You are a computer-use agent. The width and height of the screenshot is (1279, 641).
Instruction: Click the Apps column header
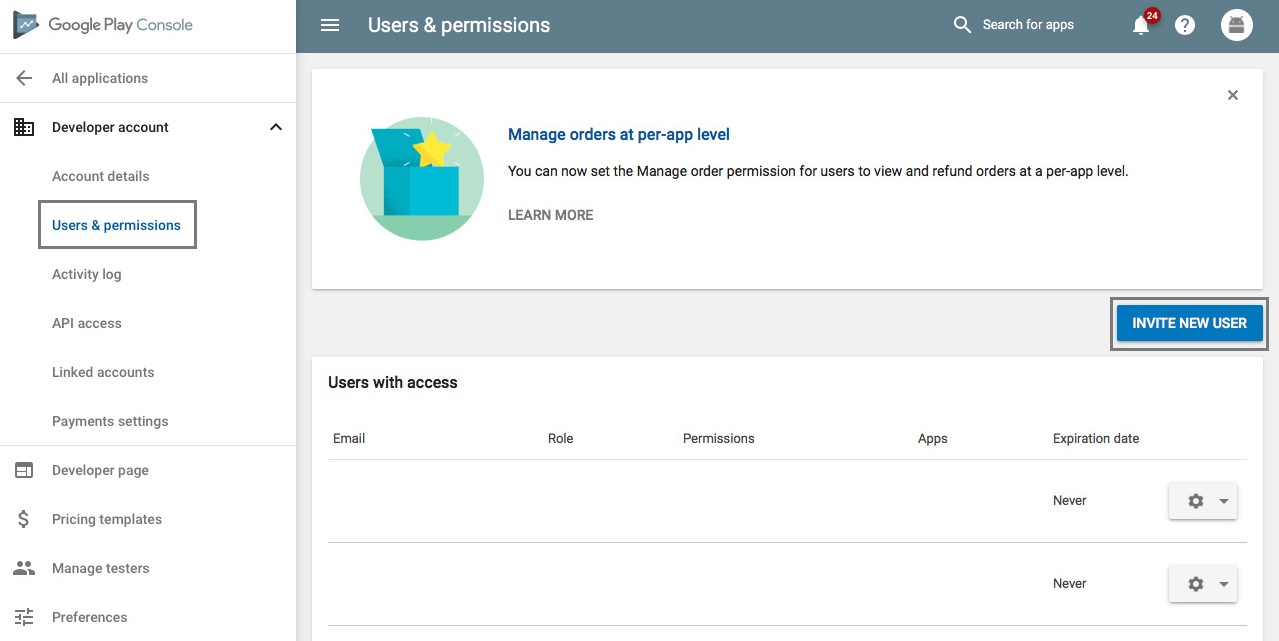coord(933,438)
